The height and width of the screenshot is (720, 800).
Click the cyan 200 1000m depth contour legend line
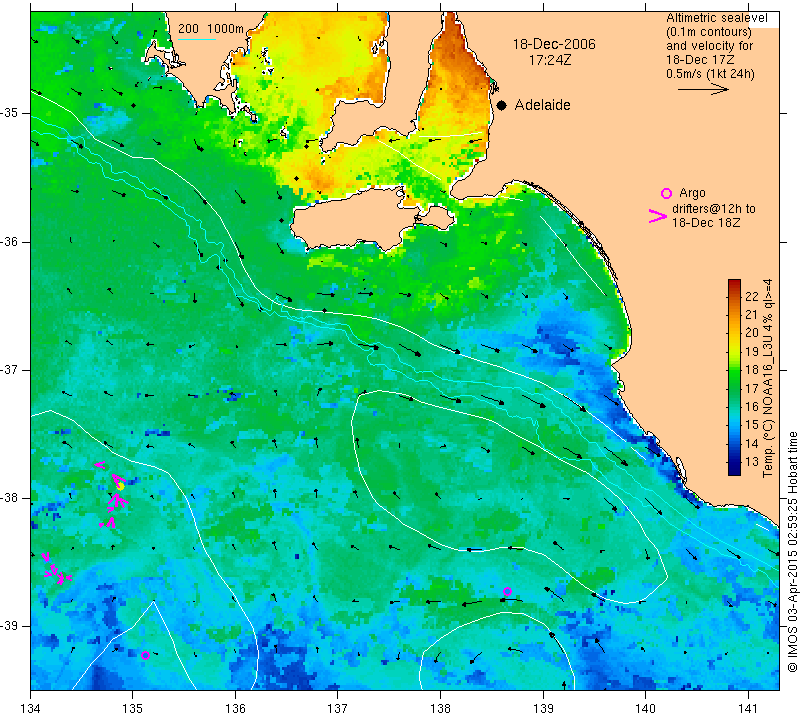196,39
